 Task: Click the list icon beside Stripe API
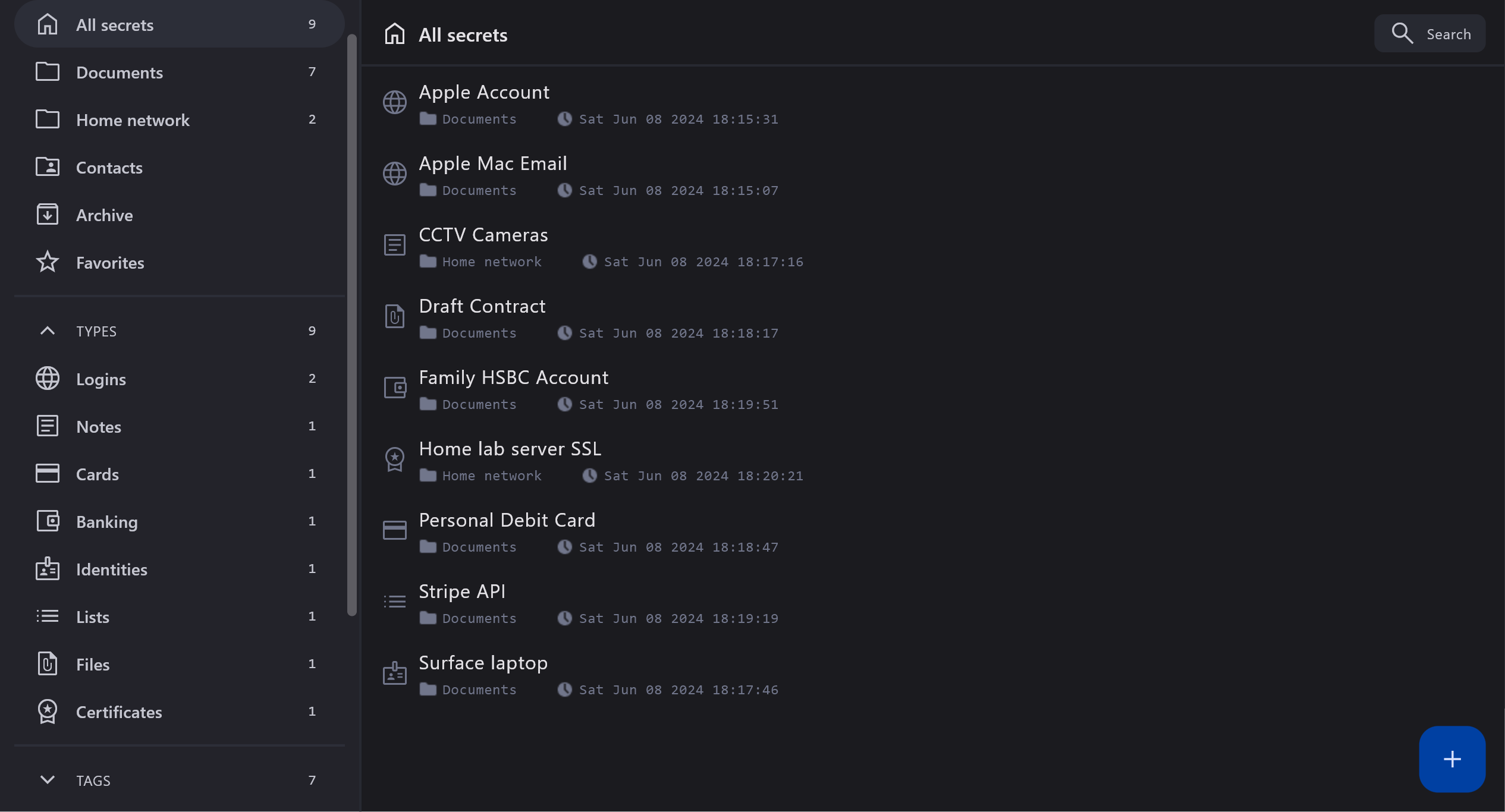pyautogui.click(x=394, y=602)
